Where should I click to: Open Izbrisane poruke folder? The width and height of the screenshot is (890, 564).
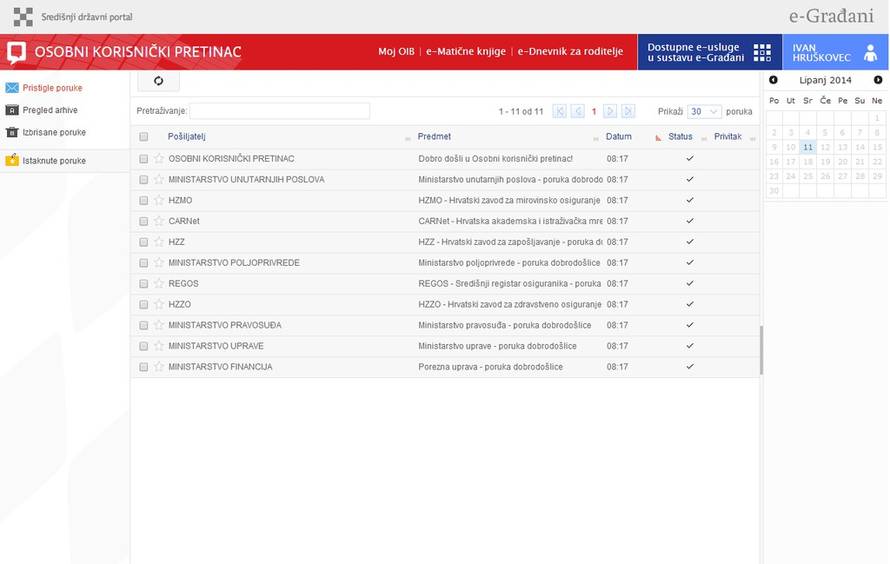point(54,132)
